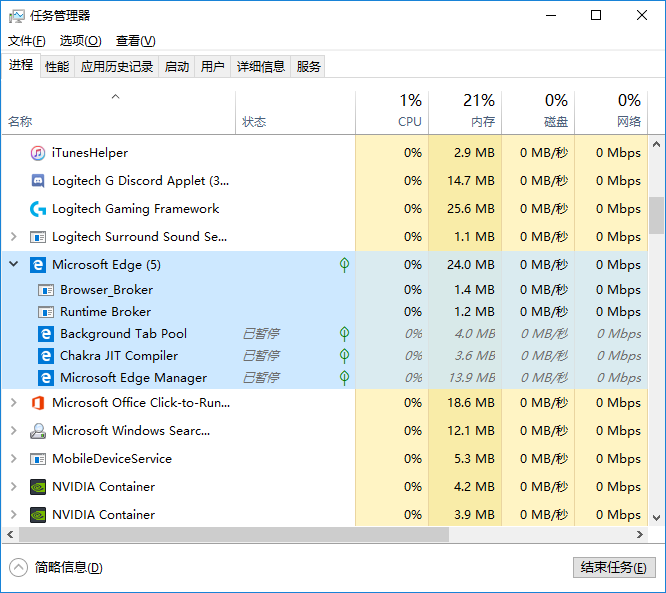The height and width of the screenshot is (593, 666).
Task: Click the 13.9 MB memory value
Action: tap(472, 378)
